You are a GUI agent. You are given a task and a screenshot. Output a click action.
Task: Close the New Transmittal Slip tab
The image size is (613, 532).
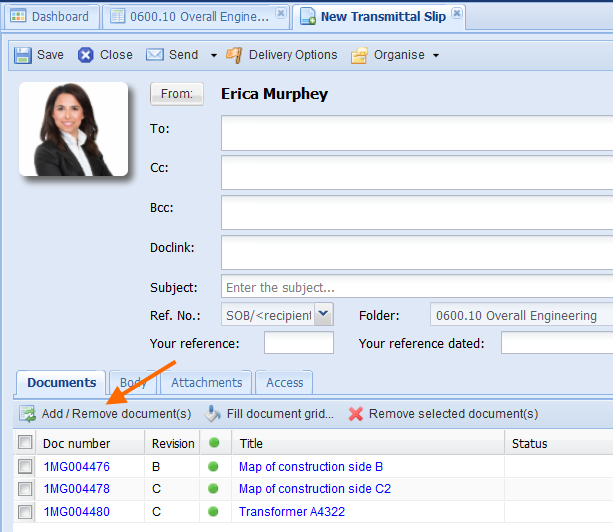457,13
